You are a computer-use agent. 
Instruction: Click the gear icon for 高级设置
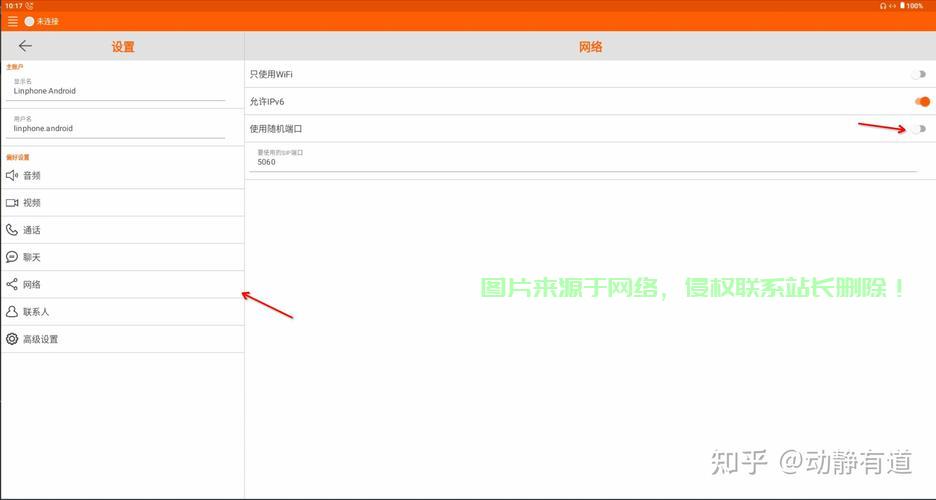point(12,339)
